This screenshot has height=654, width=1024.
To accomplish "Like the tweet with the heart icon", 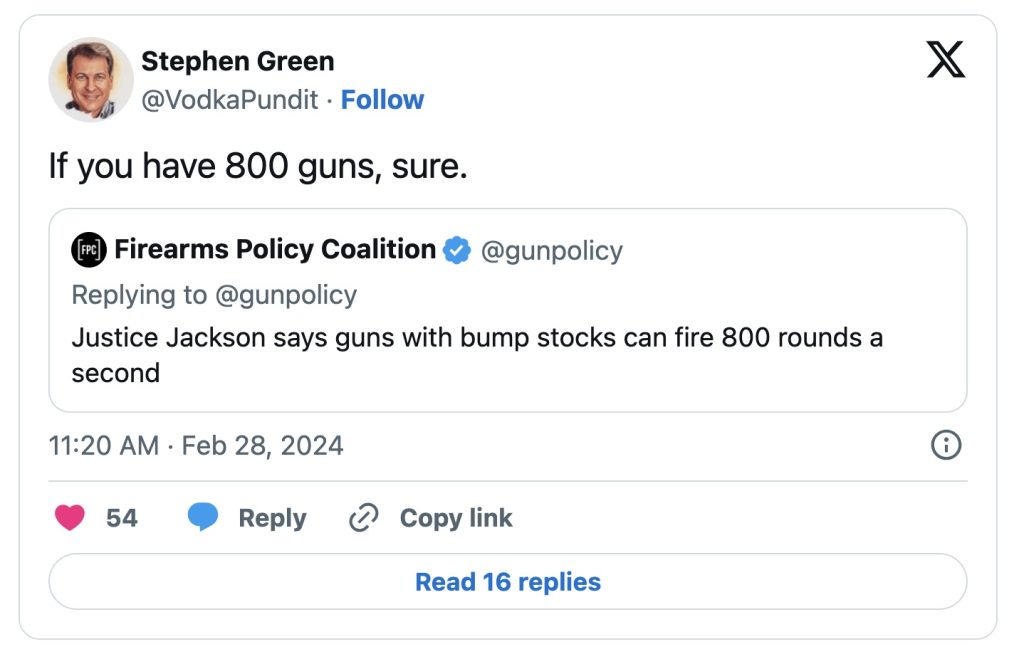I will (x=69, y=518).
